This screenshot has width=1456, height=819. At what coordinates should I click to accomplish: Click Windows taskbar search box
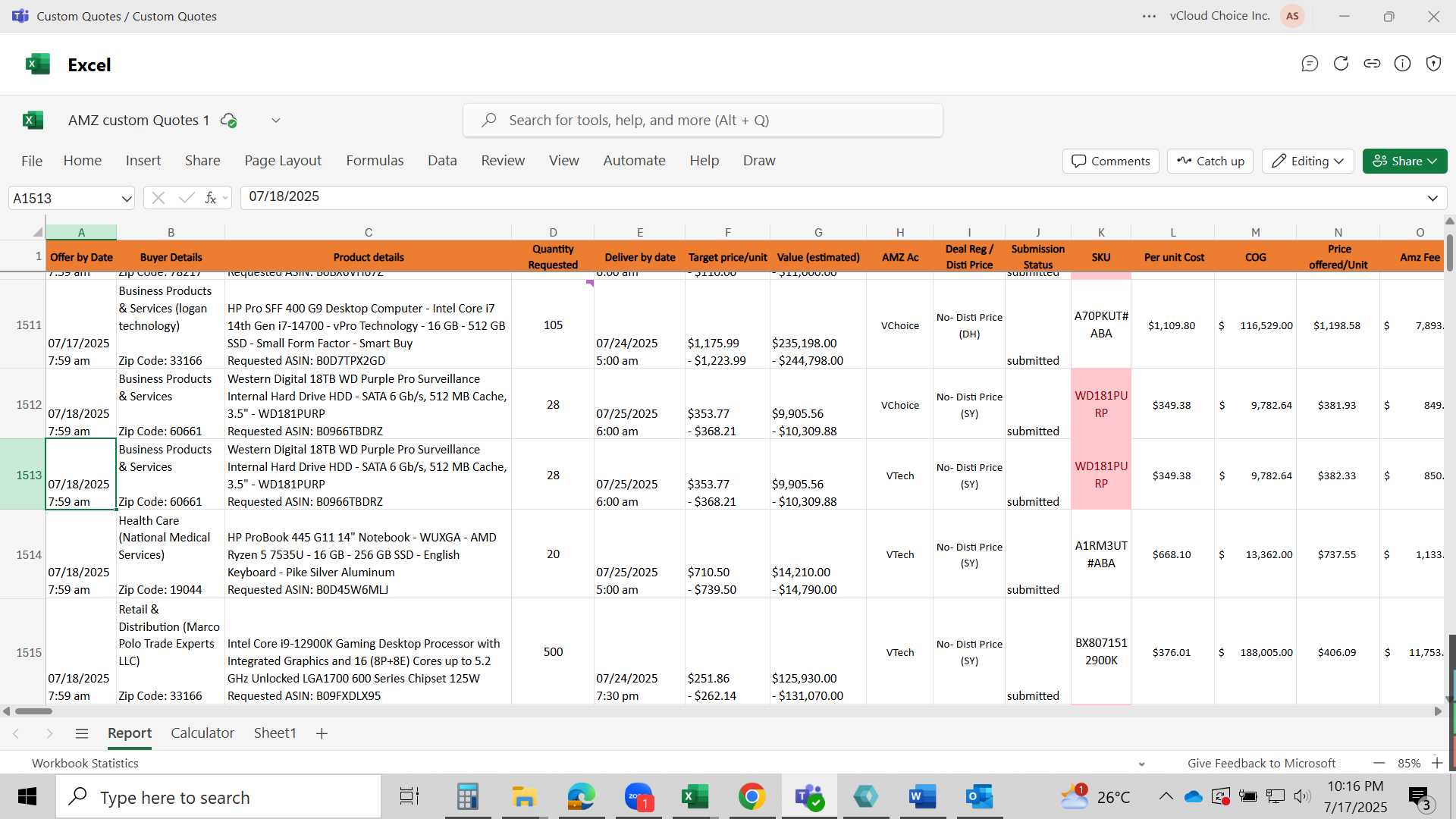tap(218, 797)
